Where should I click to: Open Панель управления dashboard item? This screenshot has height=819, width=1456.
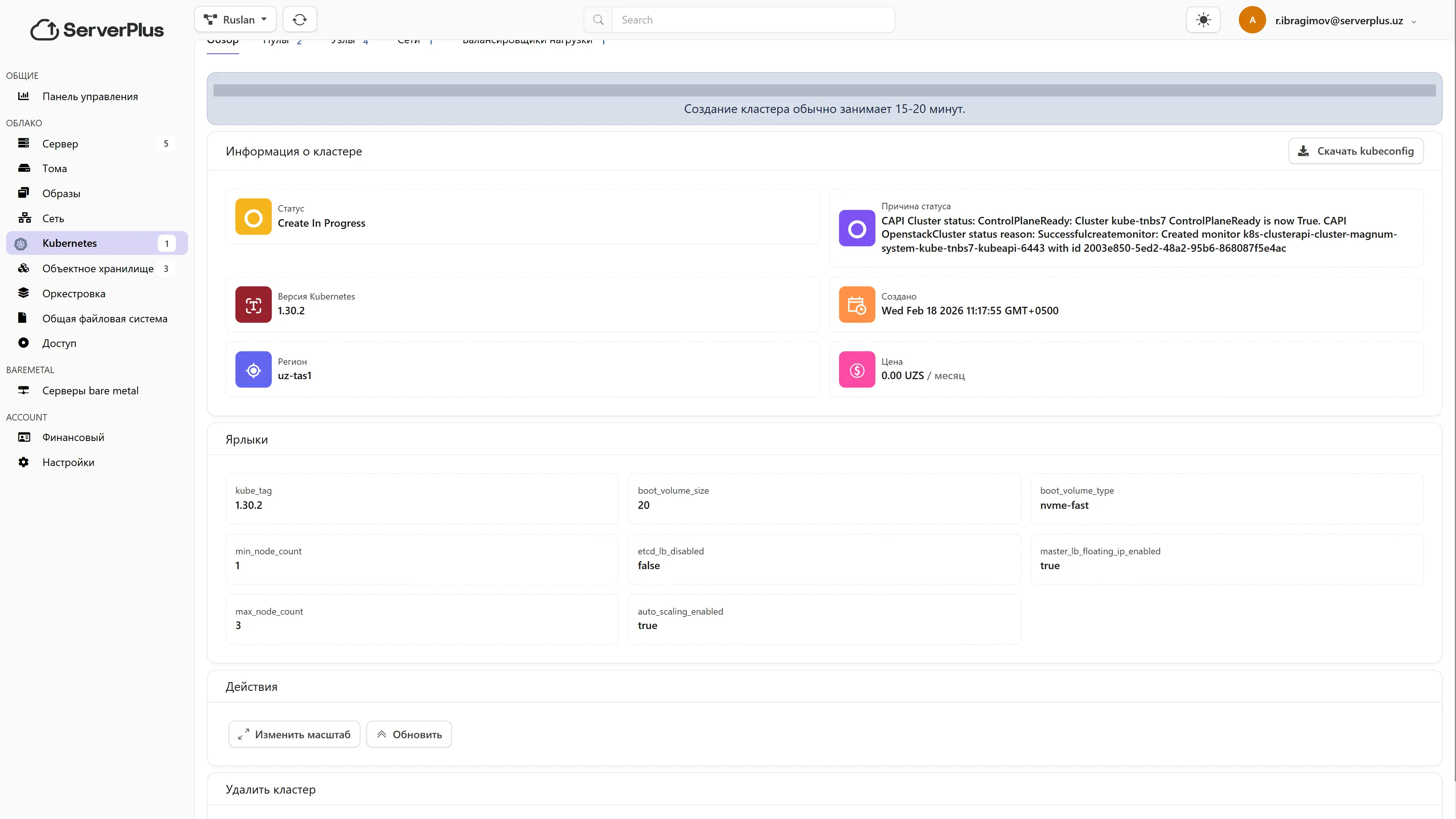coord(90,97)
